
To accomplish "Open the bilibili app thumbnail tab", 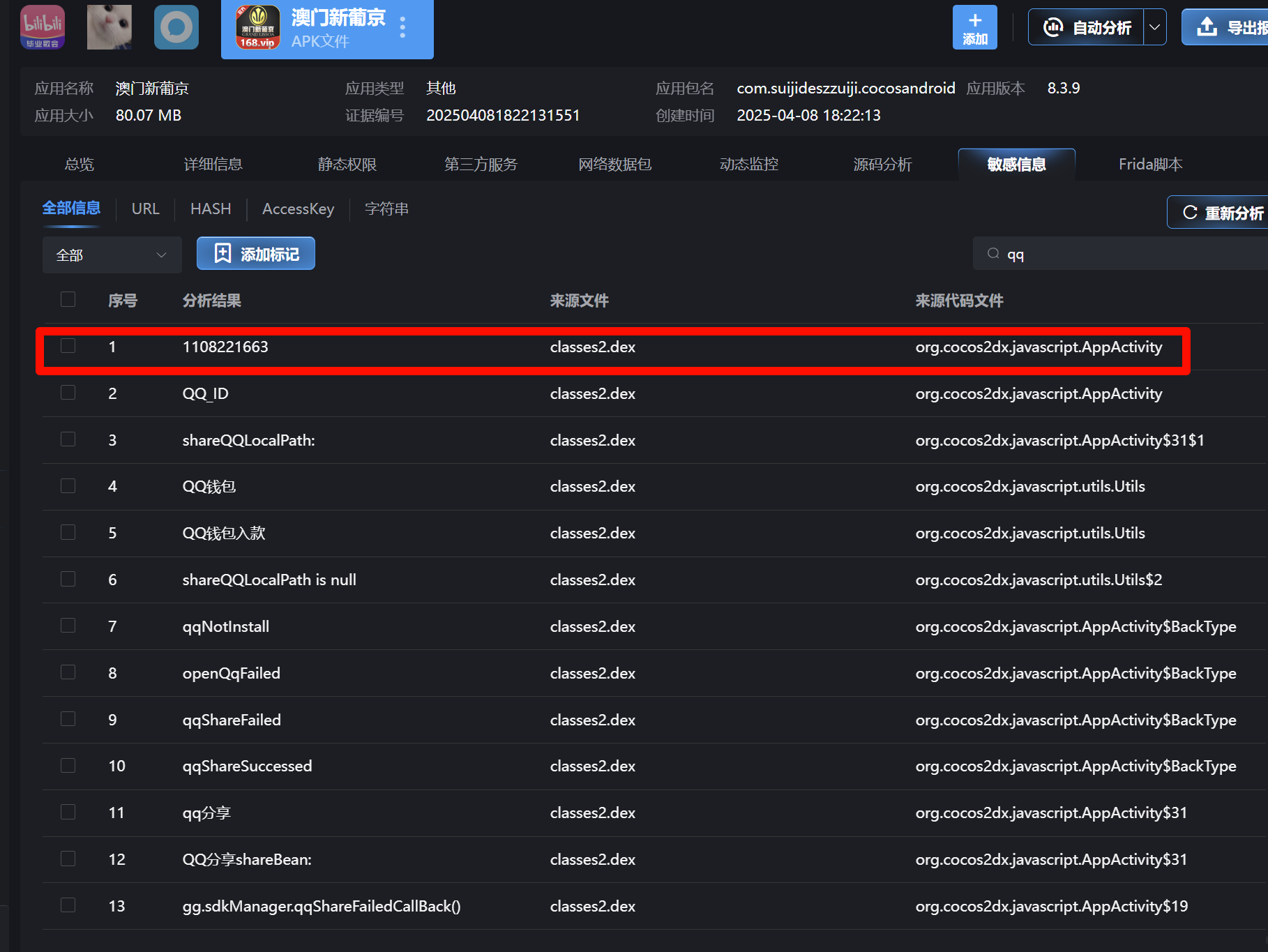I will point(43,27).
